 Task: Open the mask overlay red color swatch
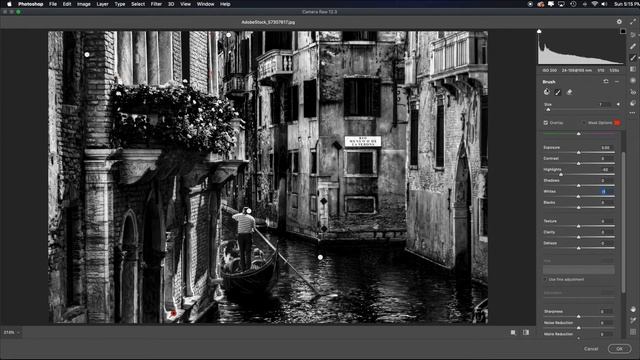(617, 122)
